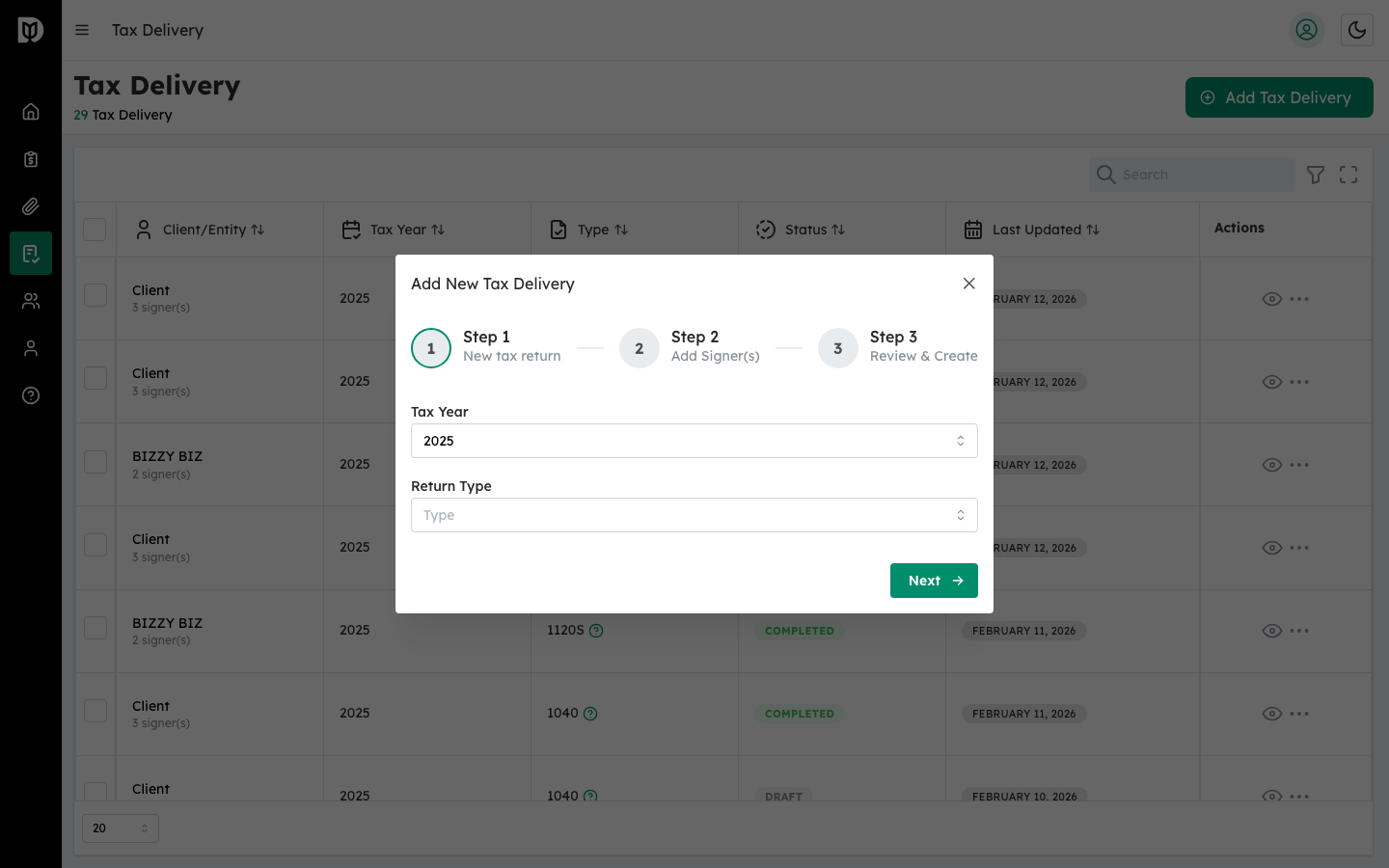Open Attachments via the paperclip sidebar icon
The height and width of the screenshot is (868, 1389).
pos(30,205)
